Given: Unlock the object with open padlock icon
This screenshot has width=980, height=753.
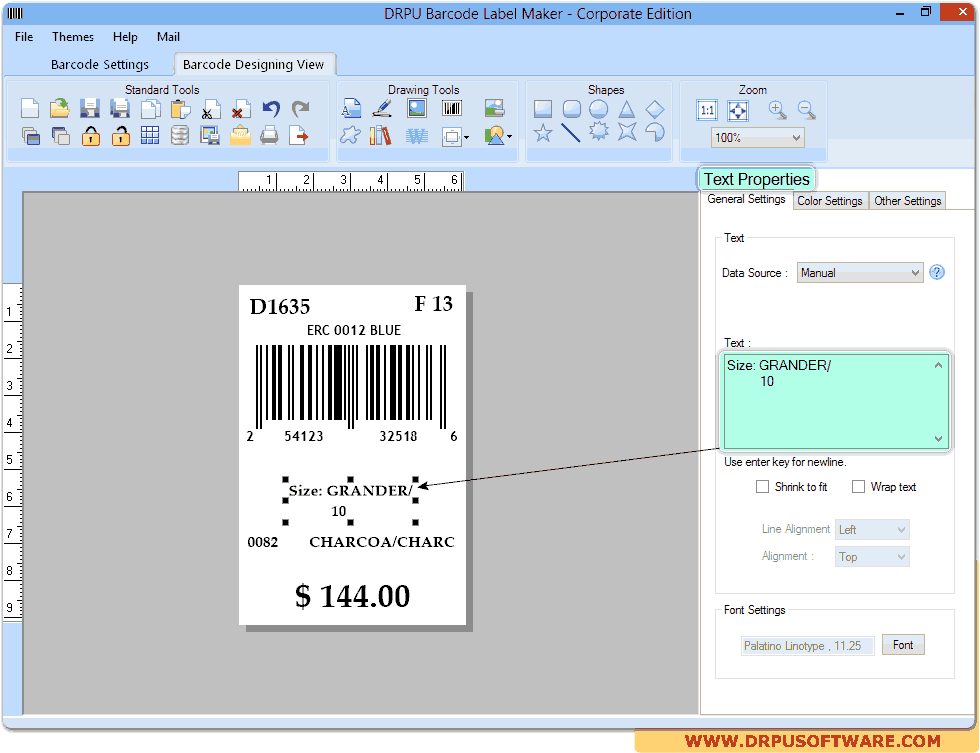Looking at the screenshot, I should 121,135.
